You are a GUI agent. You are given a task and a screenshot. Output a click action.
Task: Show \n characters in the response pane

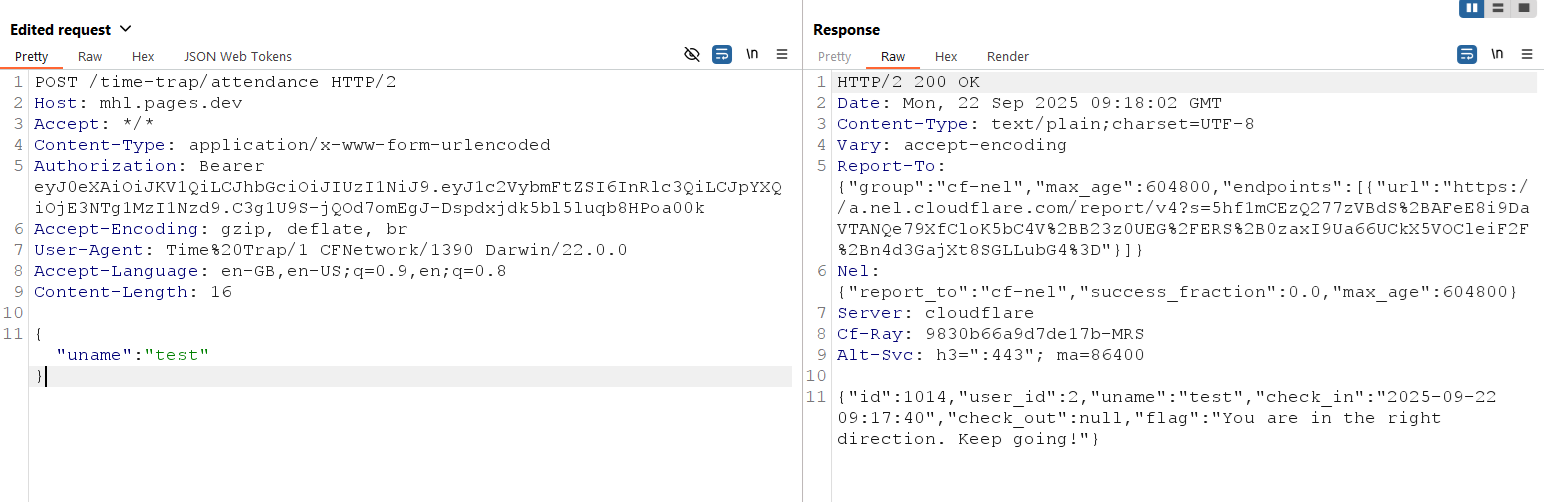point(1497,54)
